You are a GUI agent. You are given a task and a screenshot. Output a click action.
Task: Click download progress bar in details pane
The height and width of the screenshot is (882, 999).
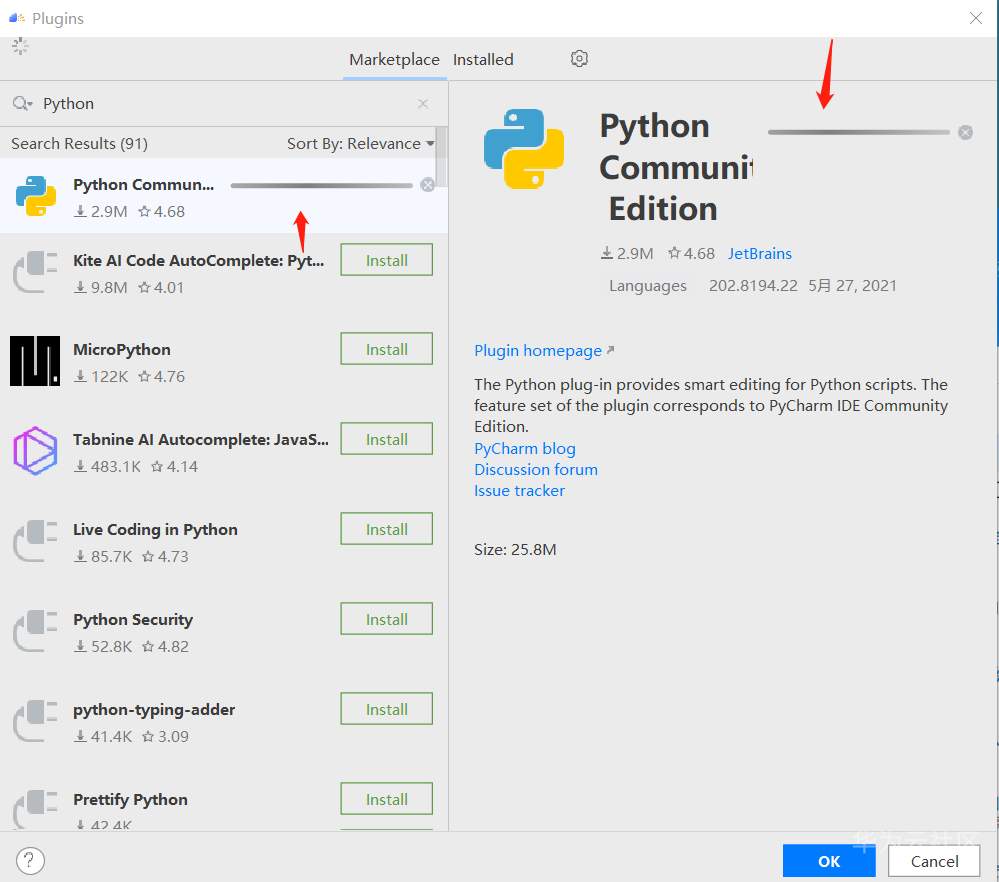point(859,132)
